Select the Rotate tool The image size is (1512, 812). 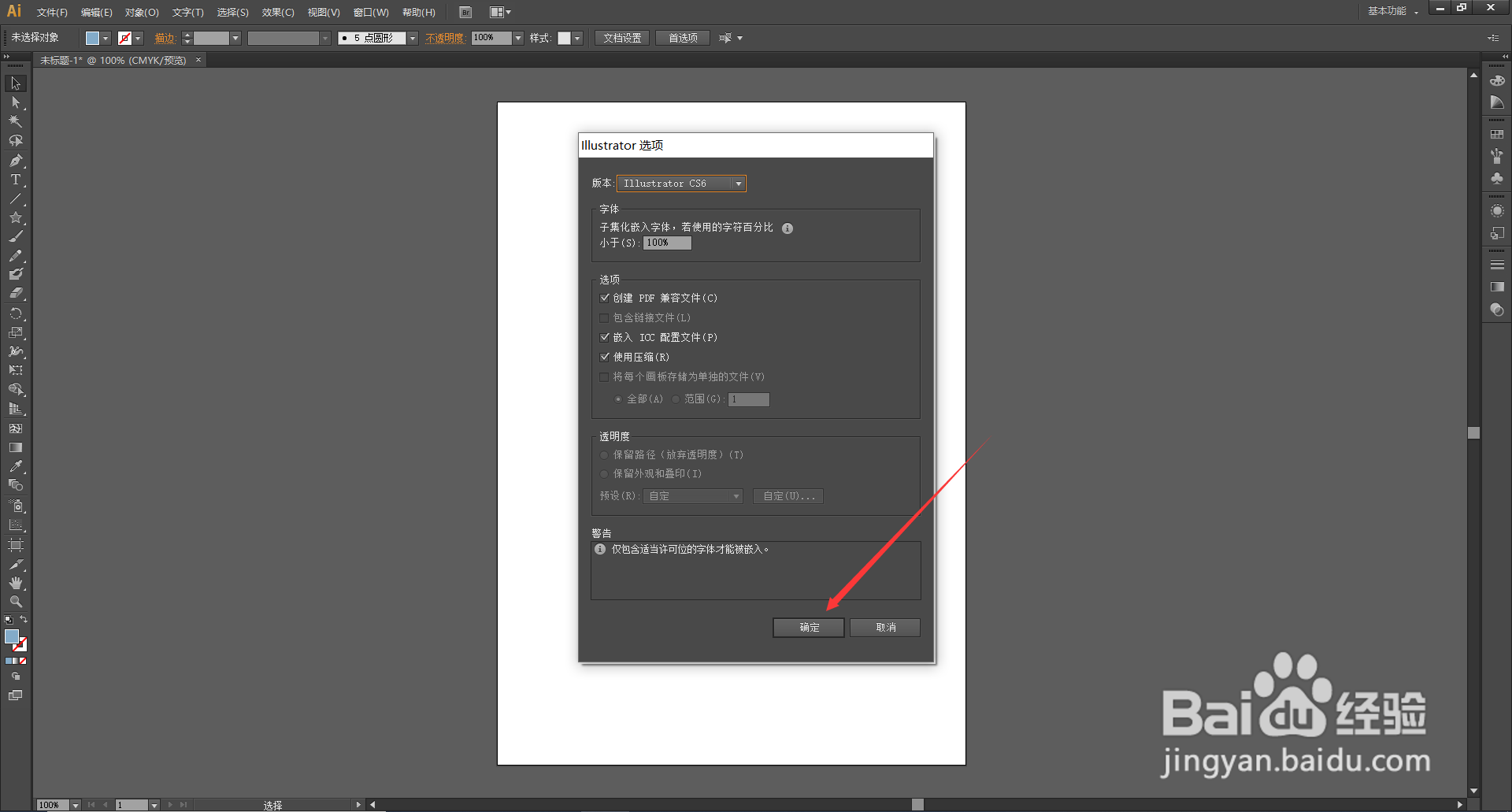(x=16, y=313)
